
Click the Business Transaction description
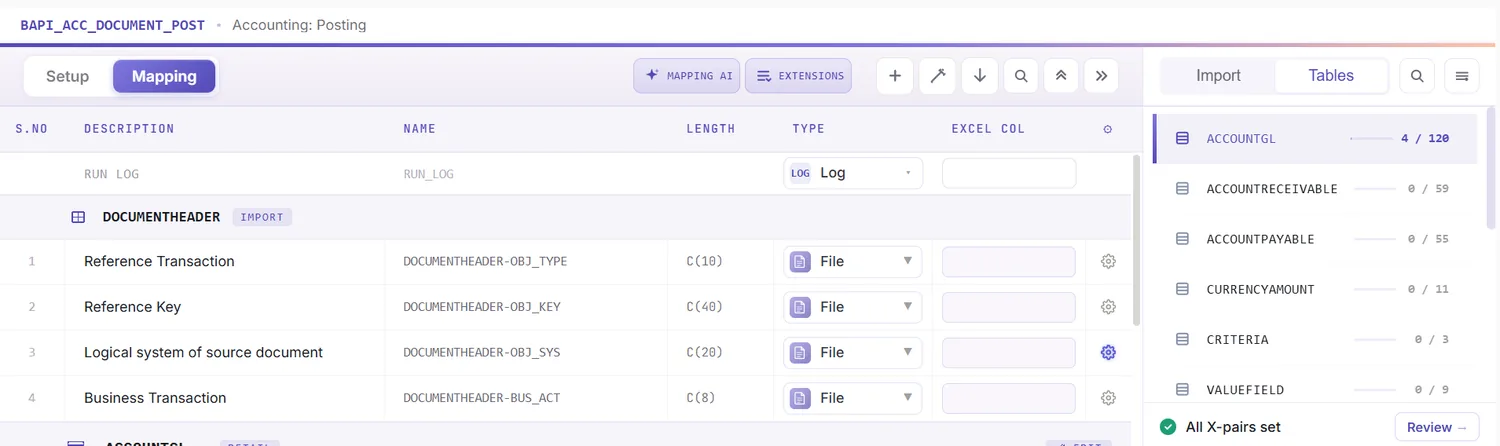click(x=155, y=398)
